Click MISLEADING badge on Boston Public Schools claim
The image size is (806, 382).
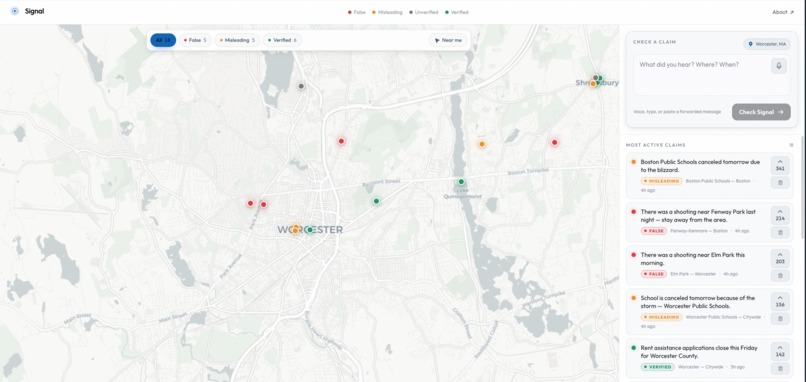pyautogui.click(x=662, y=181)
